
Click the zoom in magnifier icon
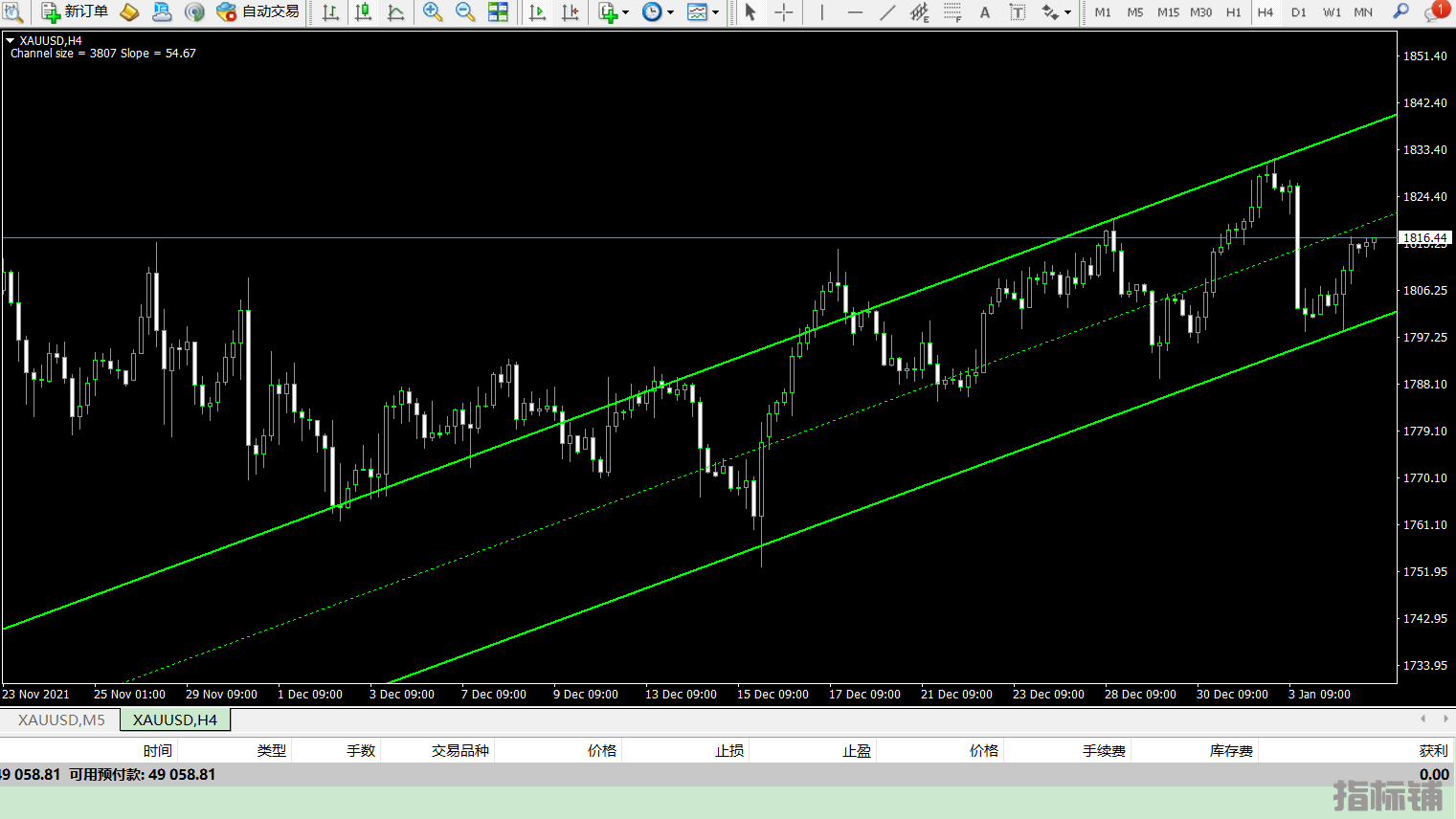(x=433, y=11)
